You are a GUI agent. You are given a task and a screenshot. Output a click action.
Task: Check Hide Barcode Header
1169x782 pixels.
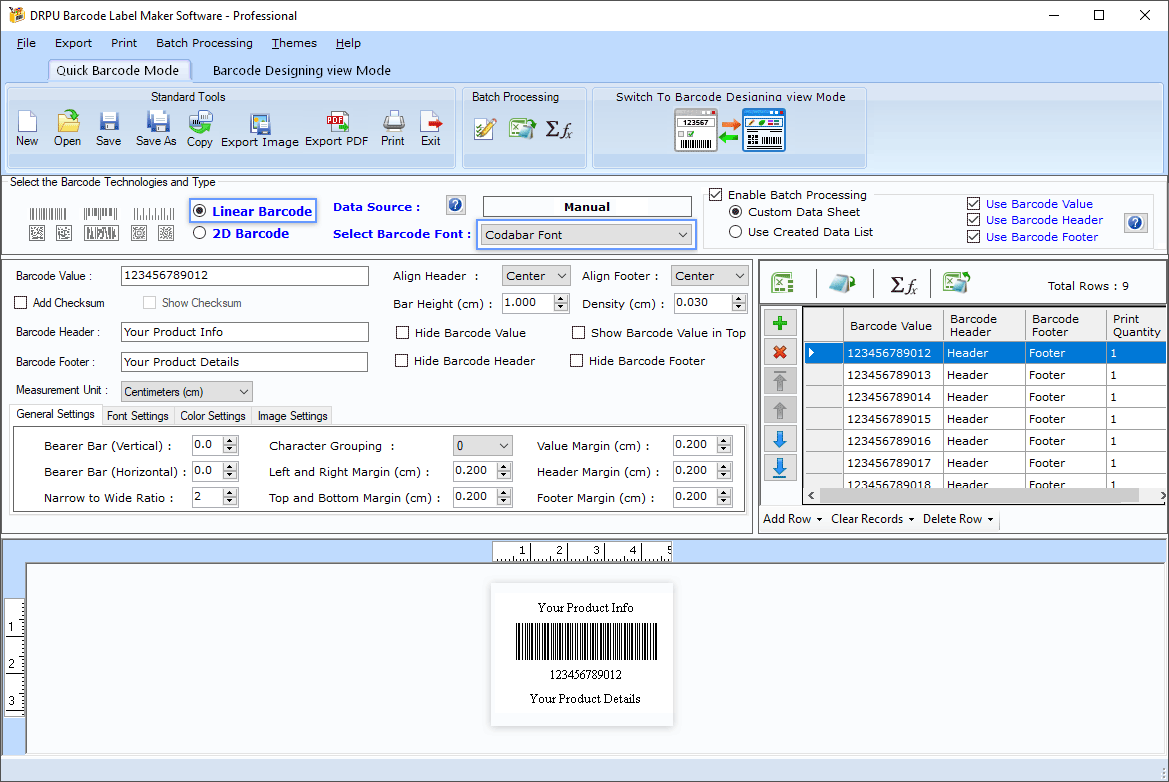401,361
